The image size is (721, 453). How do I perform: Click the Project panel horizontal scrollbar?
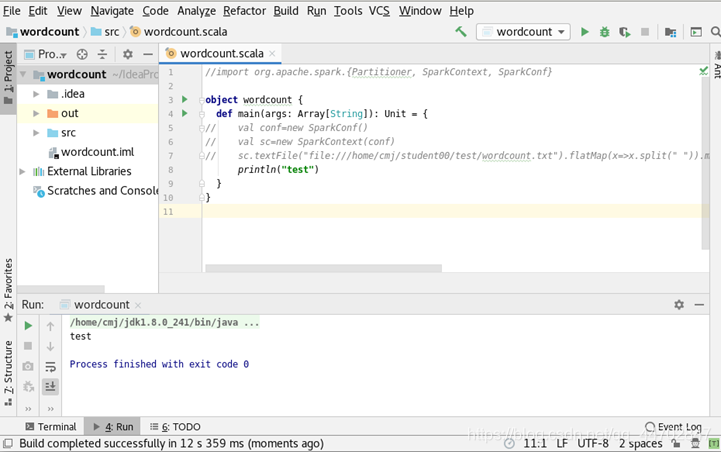click(x=61, y=289)
